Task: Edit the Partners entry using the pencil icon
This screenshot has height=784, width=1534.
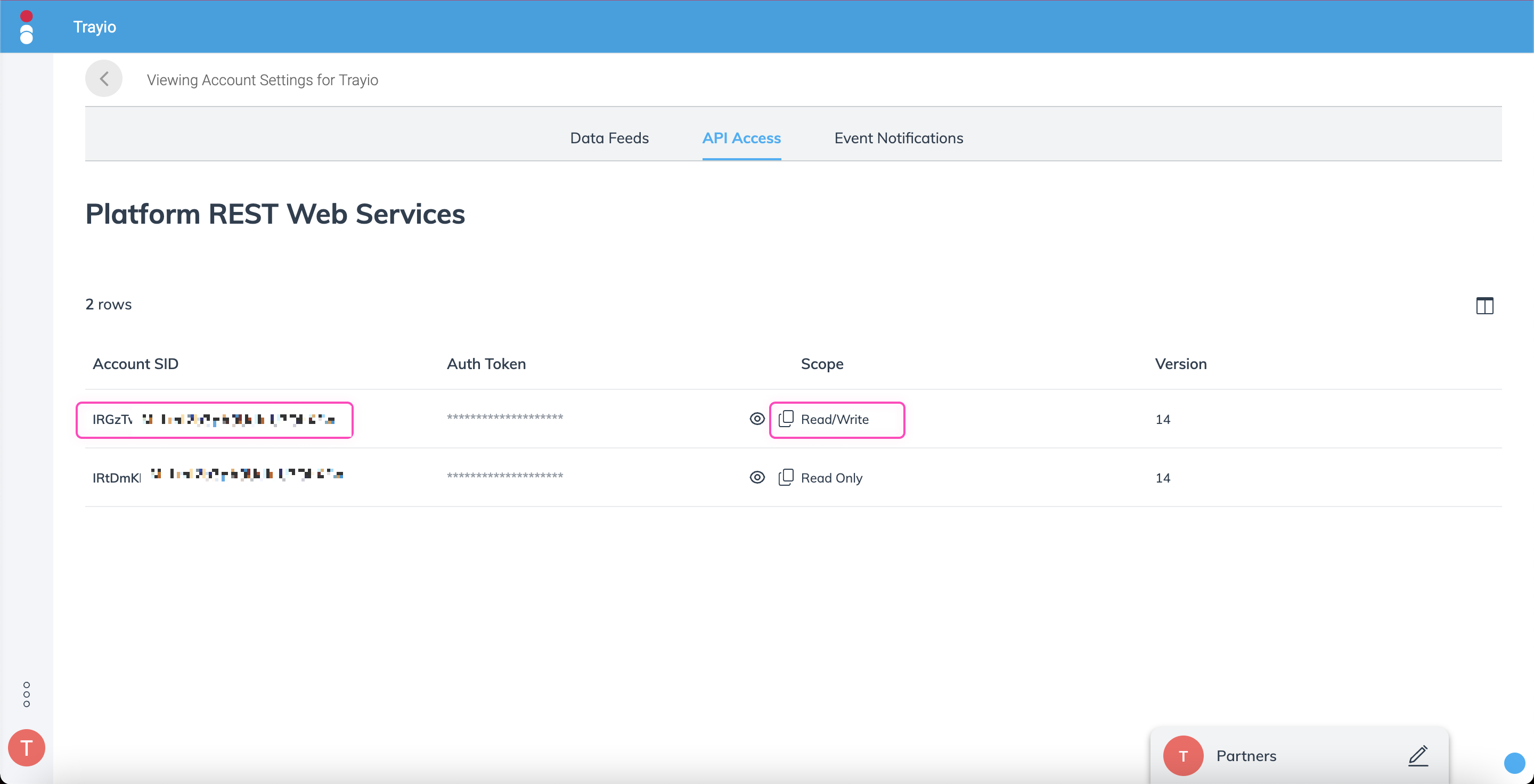Action: click(1418, 757)
